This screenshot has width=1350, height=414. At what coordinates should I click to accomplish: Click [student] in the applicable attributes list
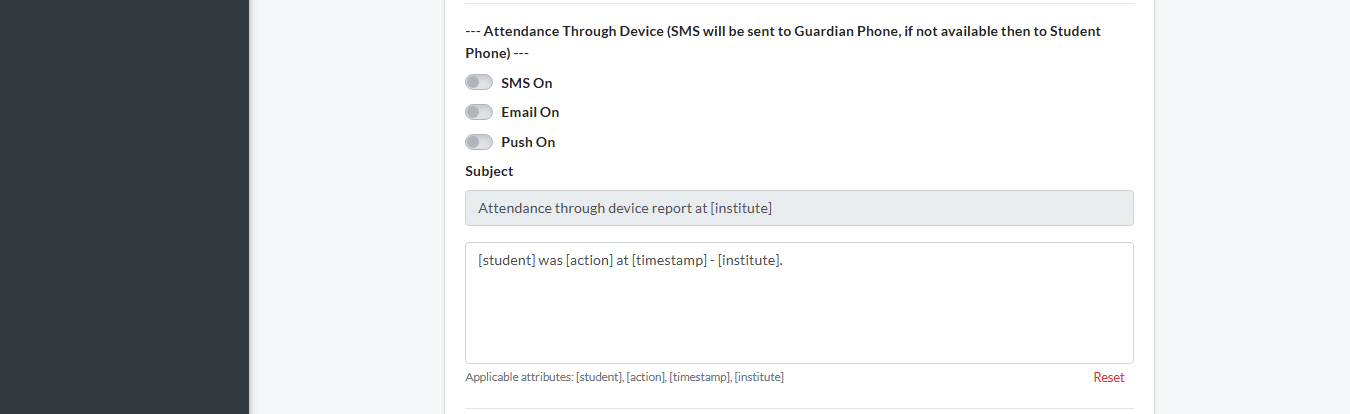point(599,377)
